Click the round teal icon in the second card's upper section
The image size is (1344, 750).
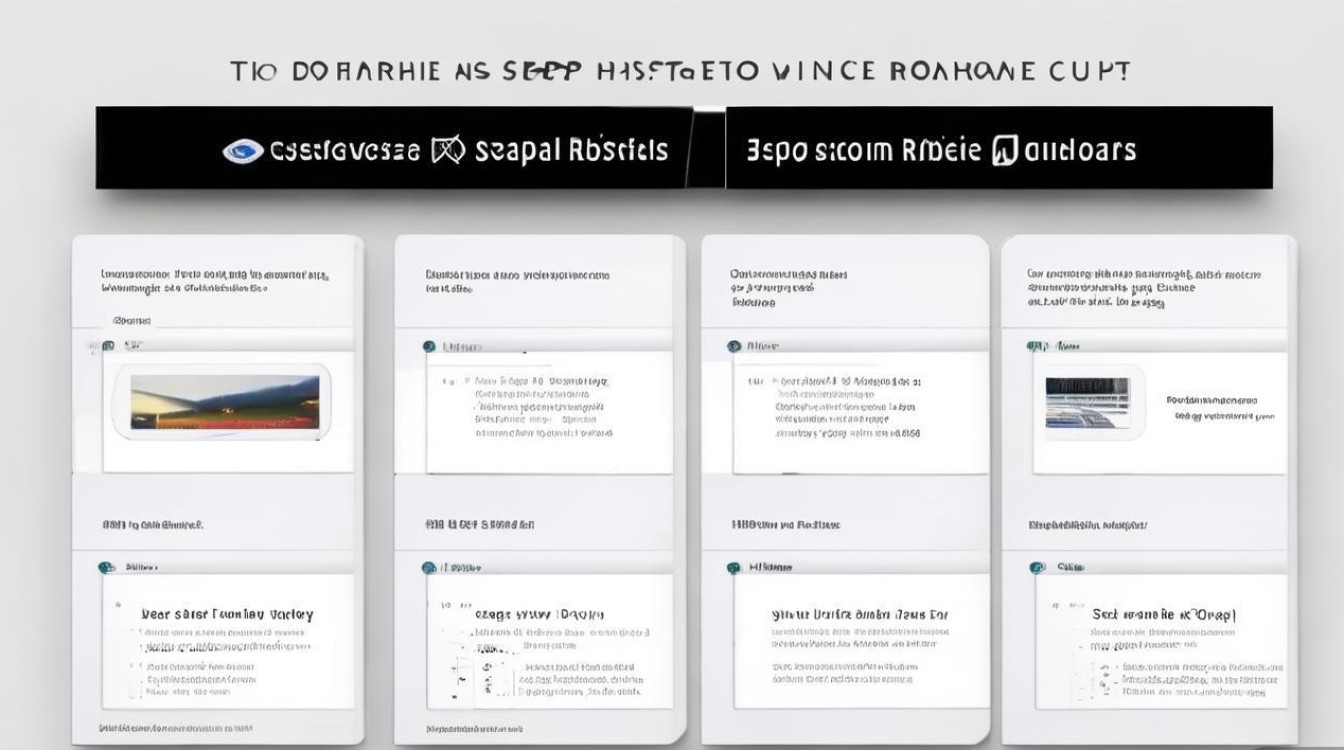(x=429, y=347)
